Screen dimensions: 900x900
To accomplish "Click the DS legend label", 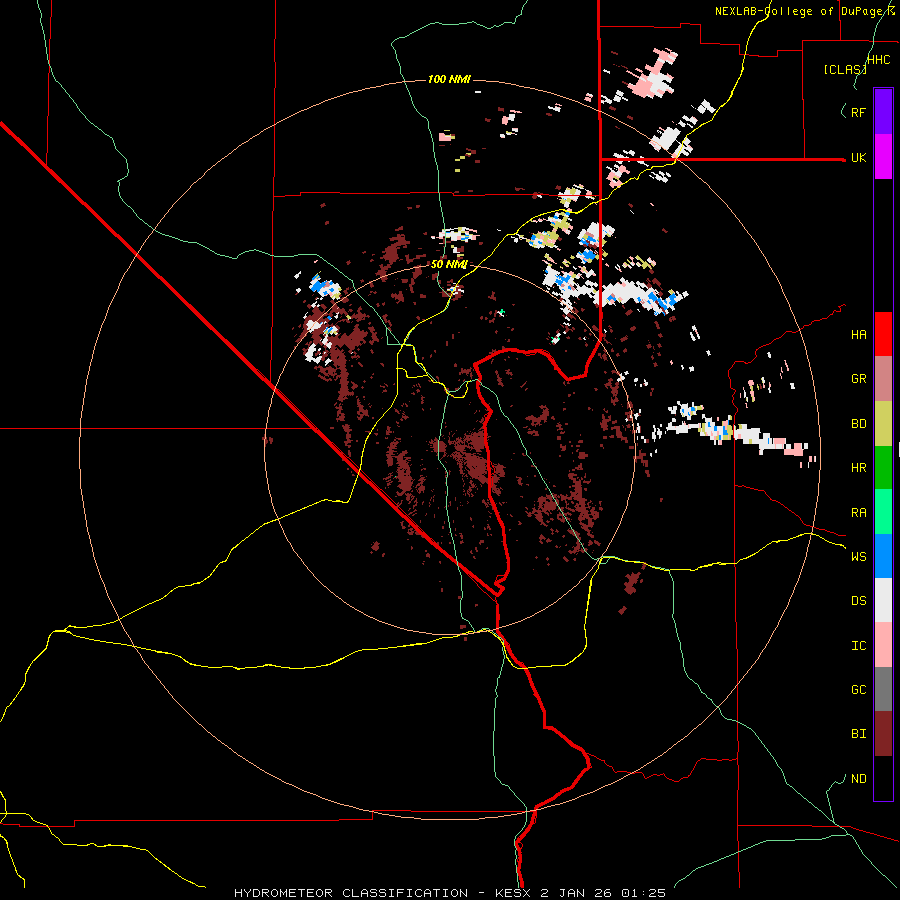I will 858,601.
